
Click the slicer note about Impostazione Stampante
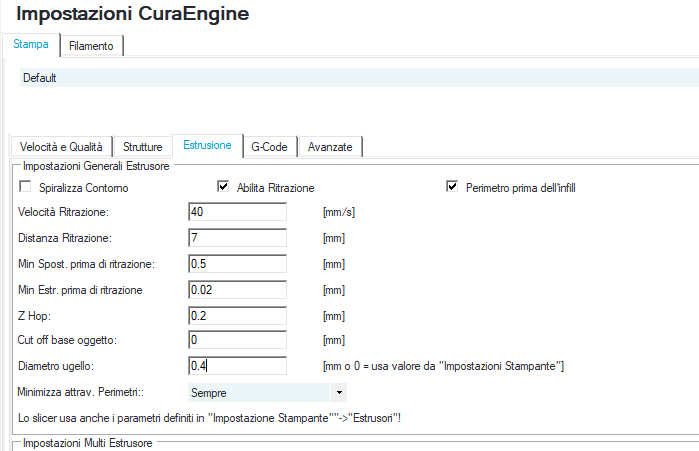pos(210,418)
